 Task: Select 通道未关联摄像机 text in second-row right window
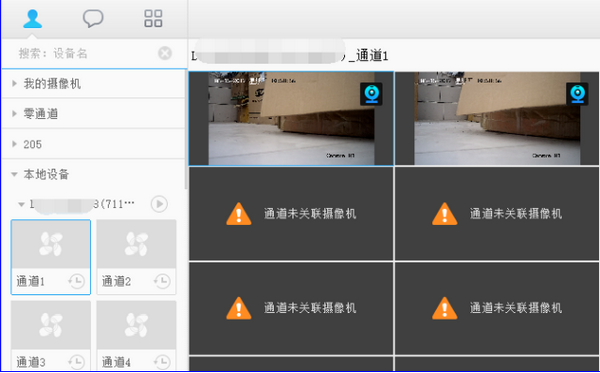516,213
